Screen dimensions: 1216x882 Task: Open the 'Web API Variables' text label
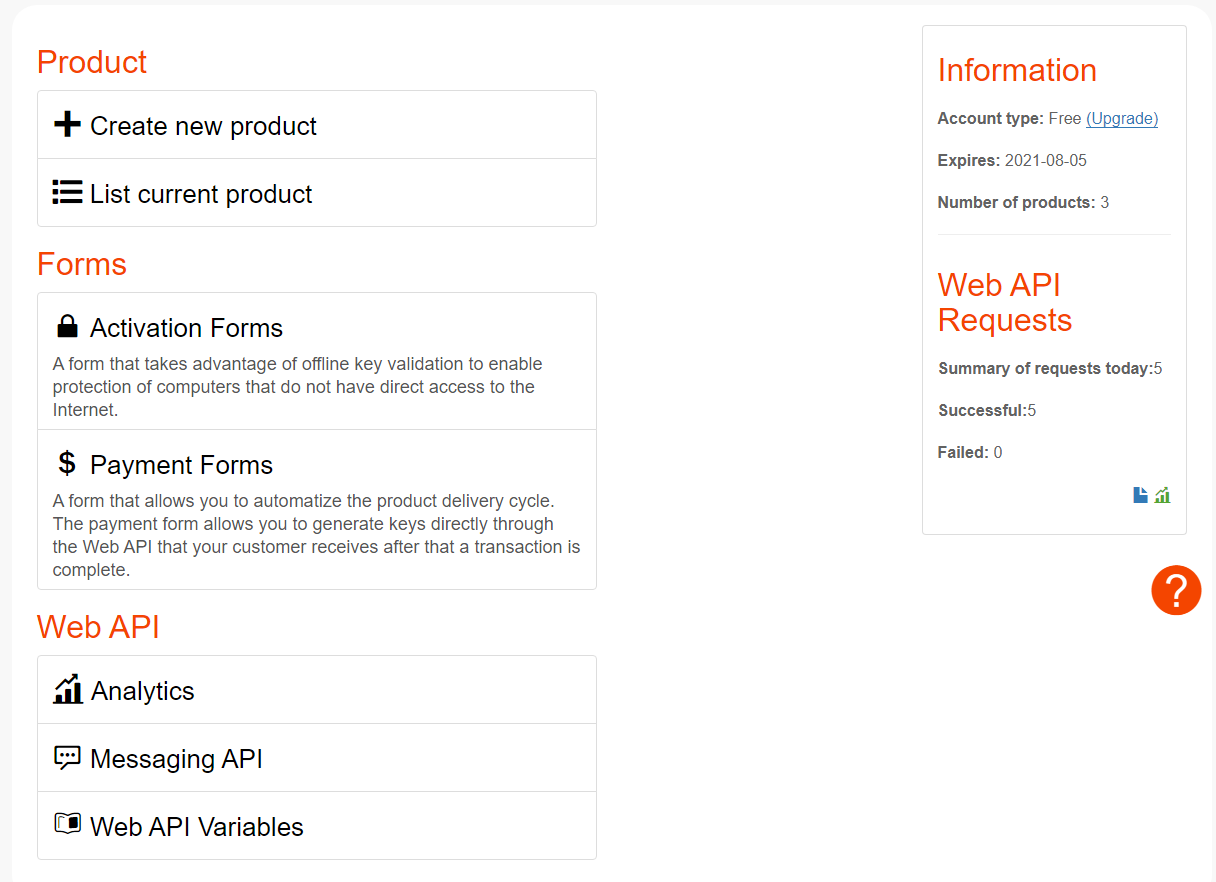tap(197, 827)
